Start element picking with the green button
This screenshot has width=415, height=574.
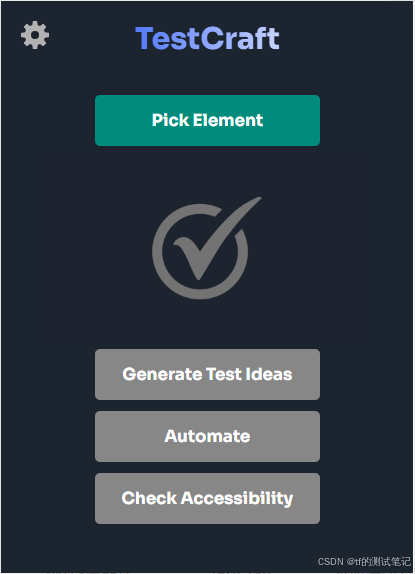[x=208, y=120]
